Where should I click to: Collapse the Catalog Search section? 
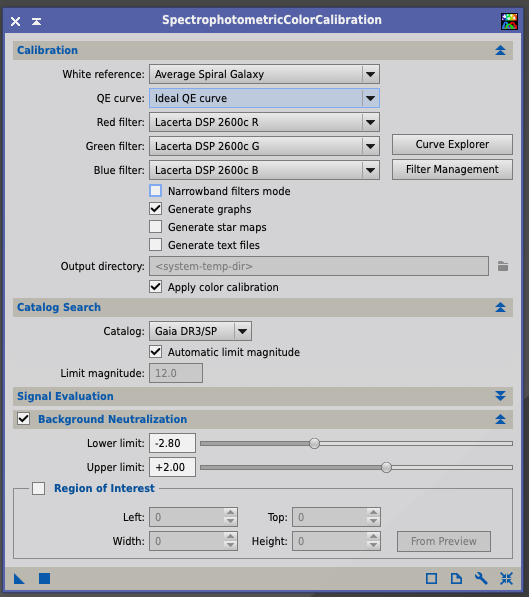(x=500, y=307)
